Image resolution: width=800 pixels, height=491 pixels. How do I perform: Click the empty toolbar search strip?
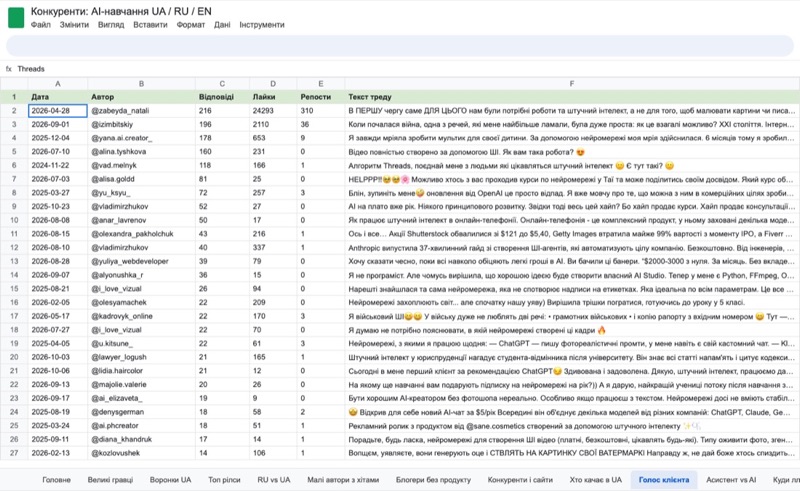click(400, 46)
